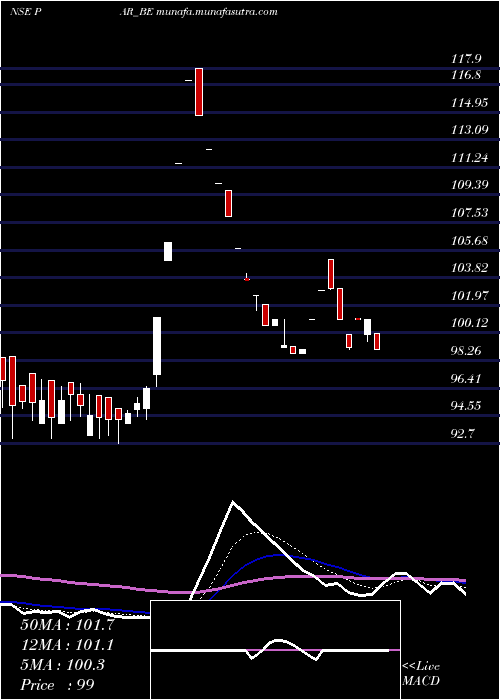Click the 101.97 price level label
The width and height of the screenshot is (500, 700).
[x=469, y=296]
